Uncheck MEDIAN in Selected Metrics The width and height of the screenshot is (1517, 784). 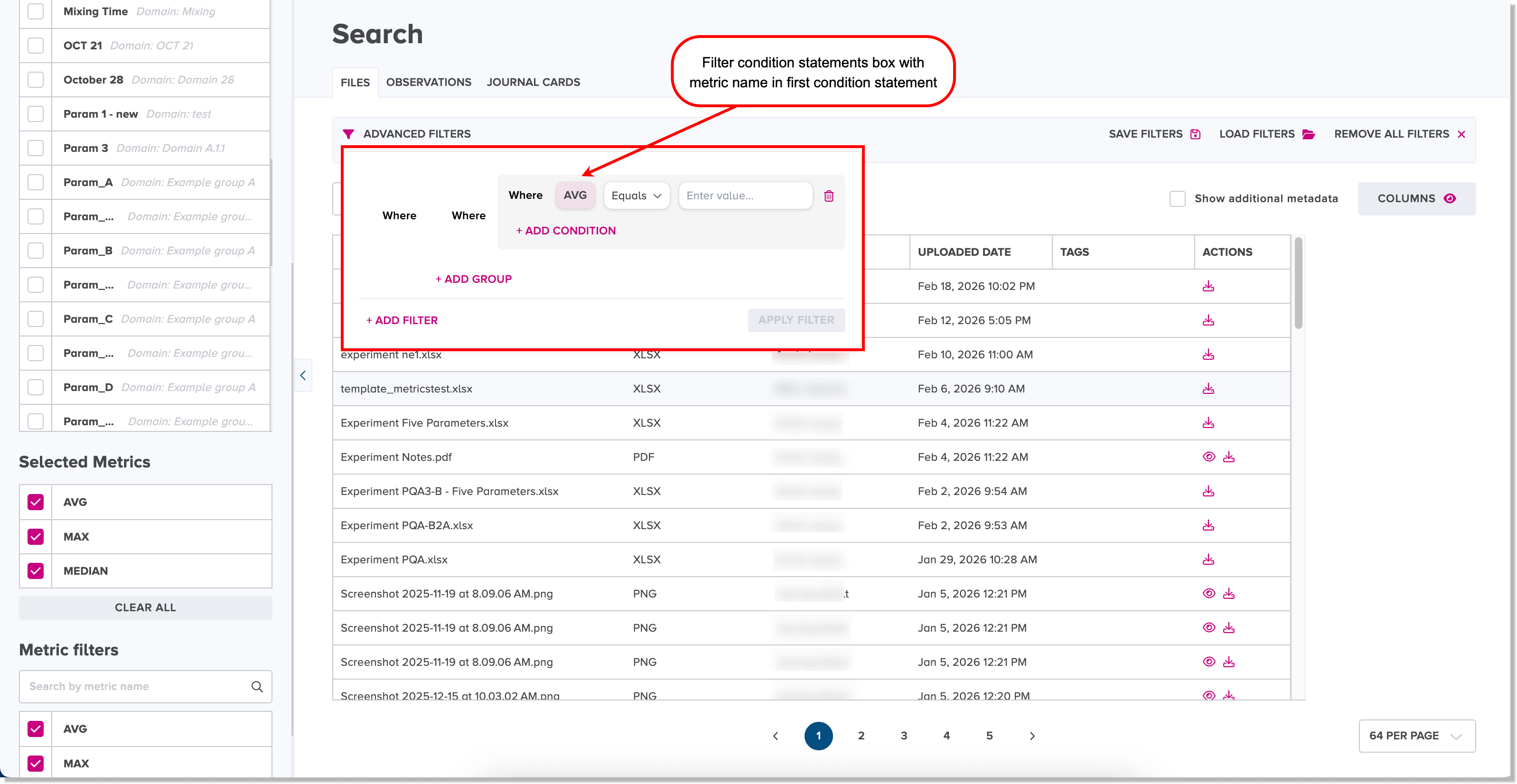coord(36,571)
